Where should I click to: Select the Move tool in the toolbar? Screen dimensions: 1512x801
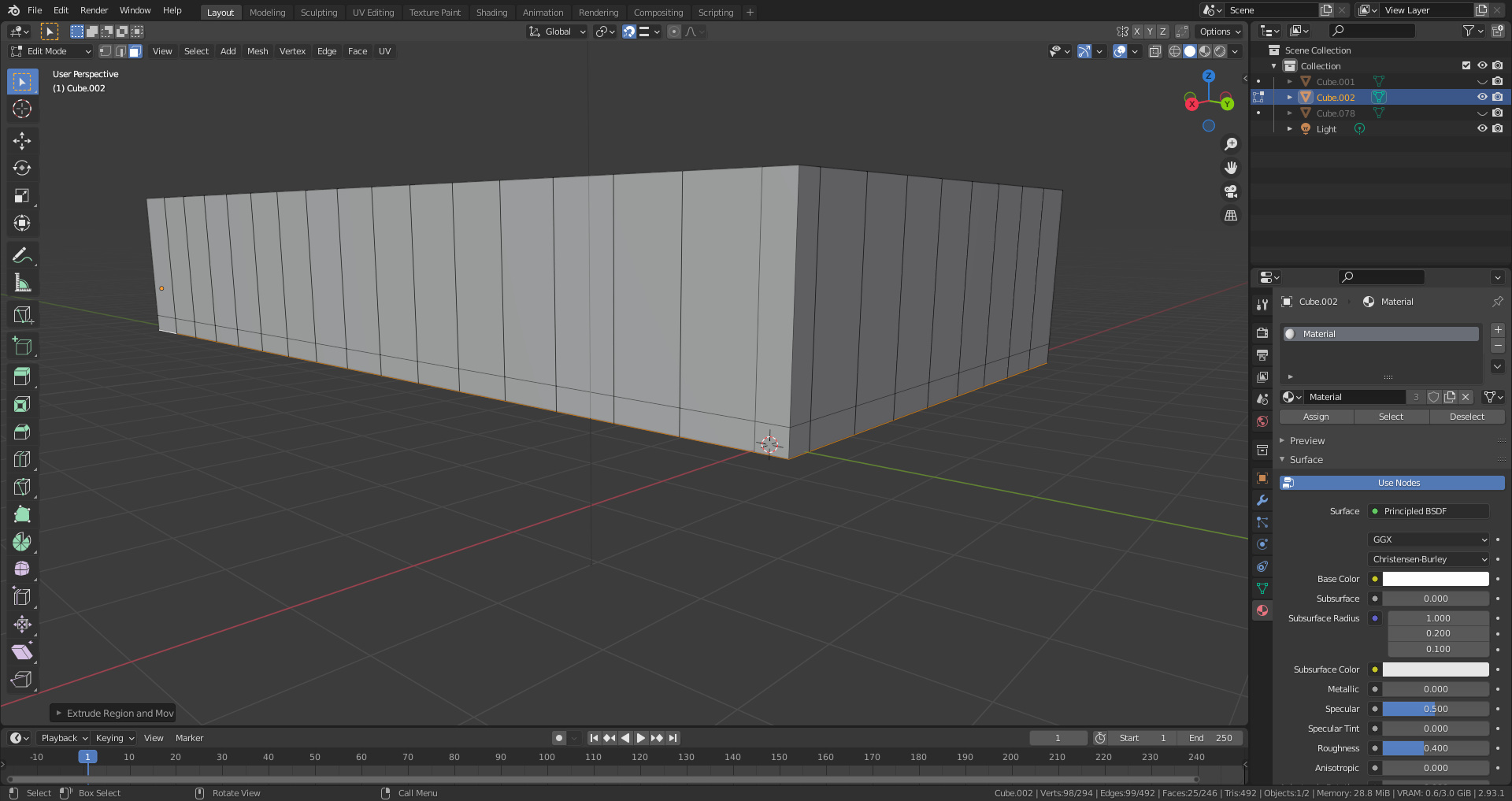(x=22, y=141)
